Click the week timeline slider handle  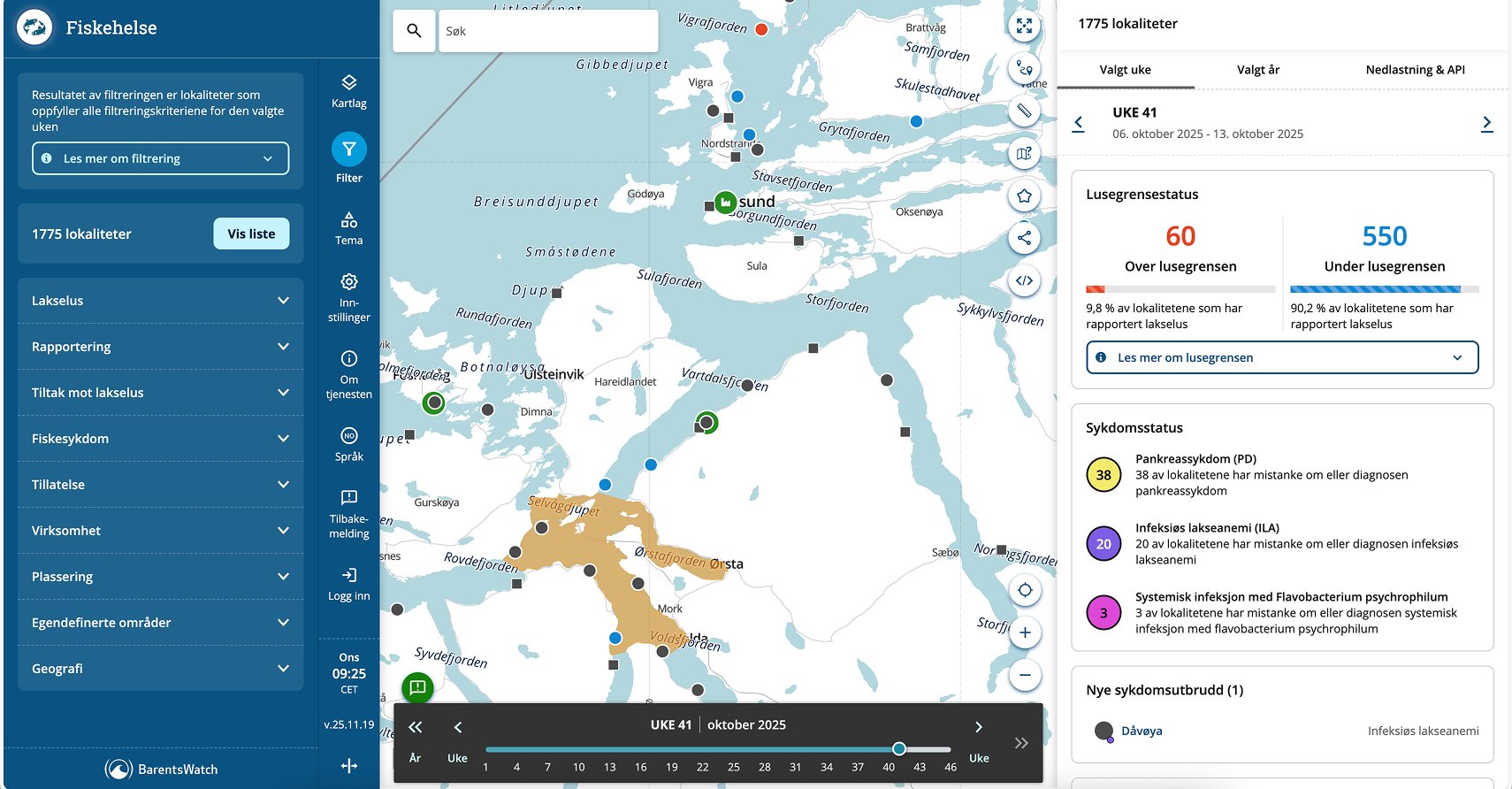click(899, 749)
